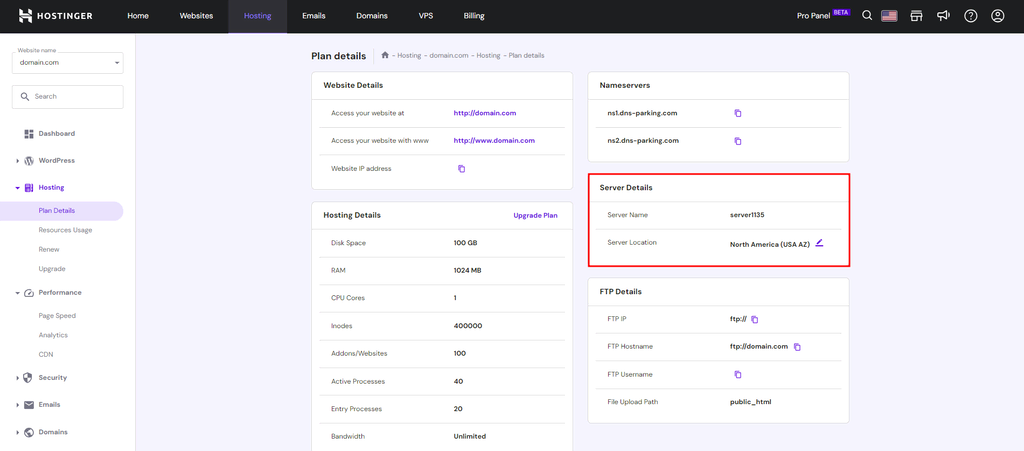Viewport: 1024px width, 451px height.
Task: Expand the Security sidebar section
Action: pyautogui.click(x=18, y=378)
